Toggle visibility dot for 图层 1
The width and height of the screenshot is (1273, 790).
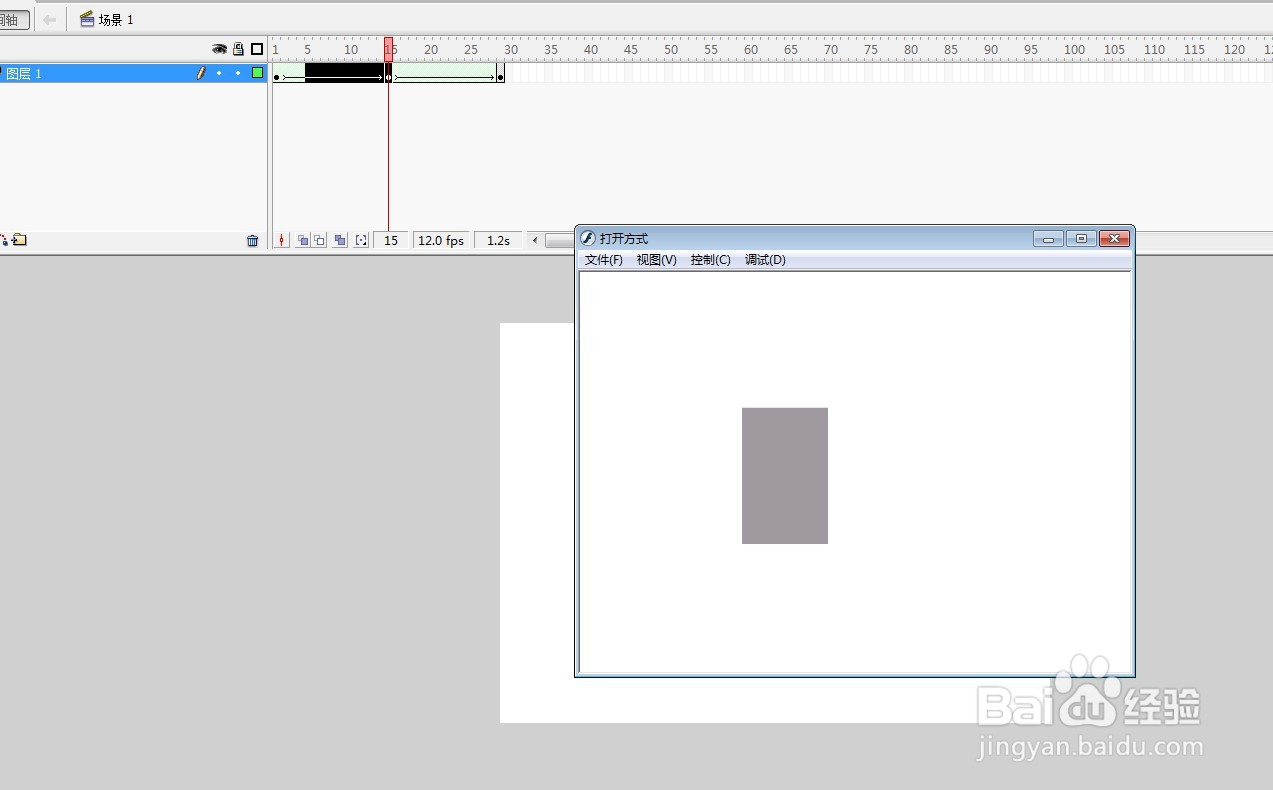219,73
